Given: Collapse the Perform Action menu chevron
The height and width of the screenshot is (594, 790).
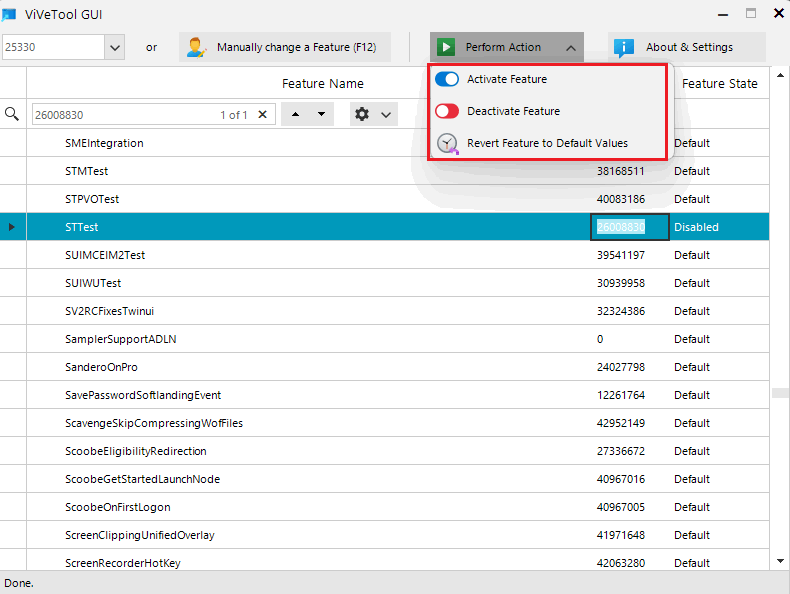Looking at the screenshot, I should [x=571, y=48].
